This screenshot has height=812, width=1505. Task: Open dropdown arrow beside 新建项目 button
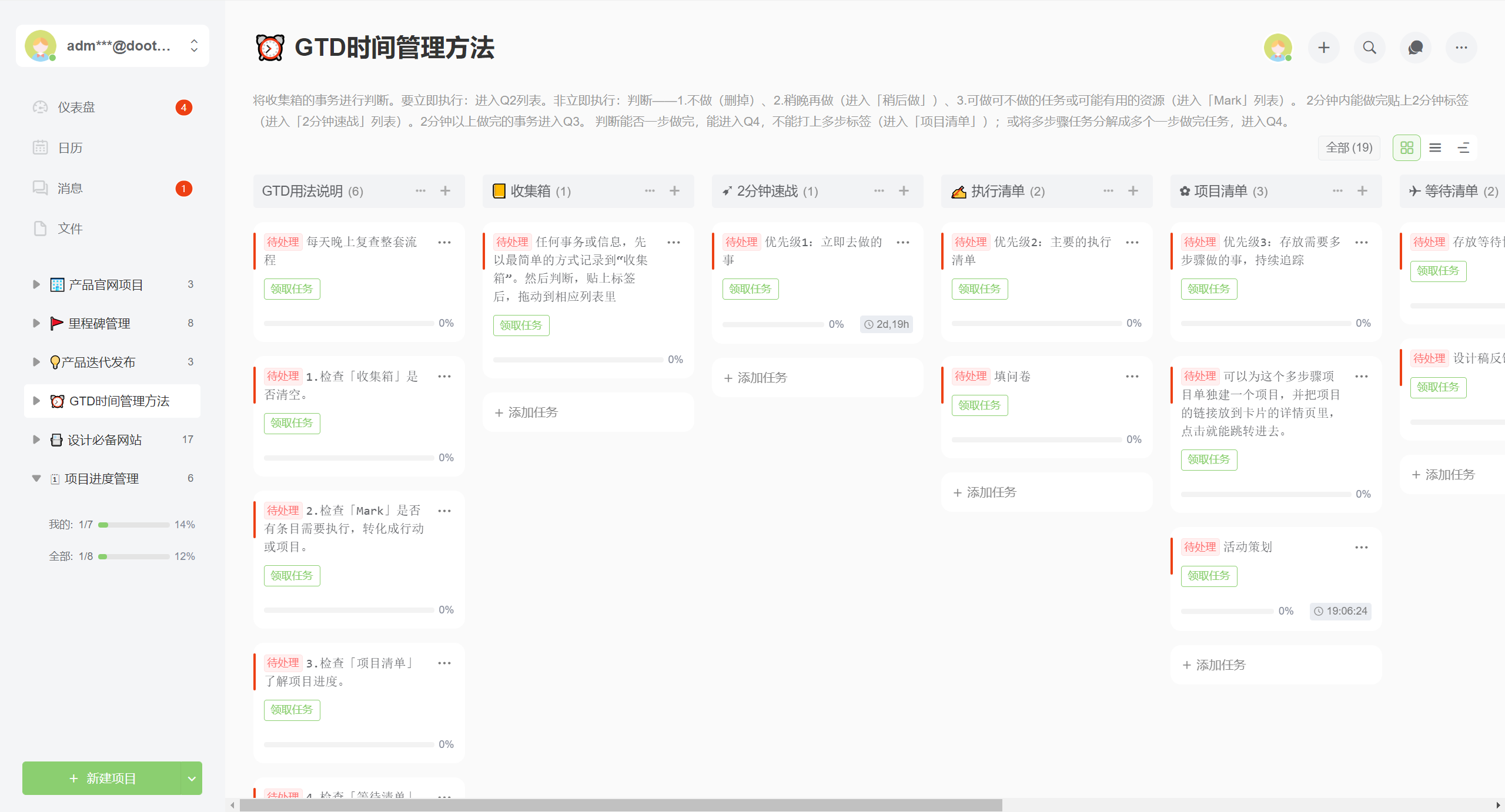coord(191,779)
